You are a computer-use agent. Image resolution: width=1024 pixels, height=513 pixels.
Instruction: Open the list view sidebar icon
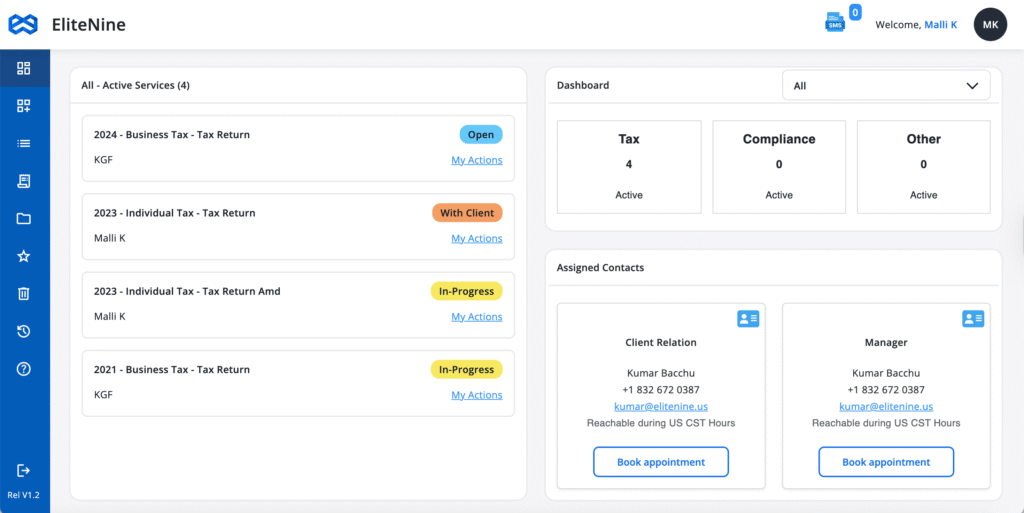[x=24, y=143]
